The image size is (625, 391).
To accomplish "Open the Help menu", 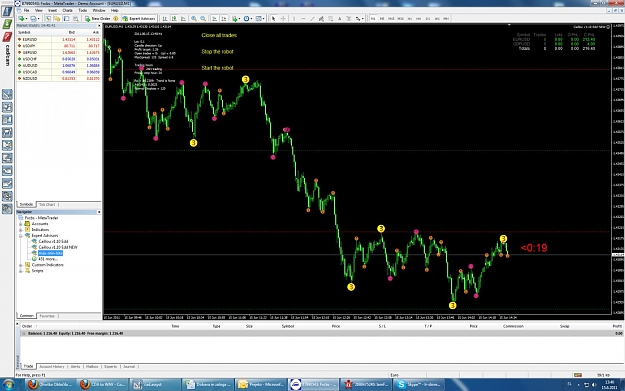I will (x=114, y=10).
